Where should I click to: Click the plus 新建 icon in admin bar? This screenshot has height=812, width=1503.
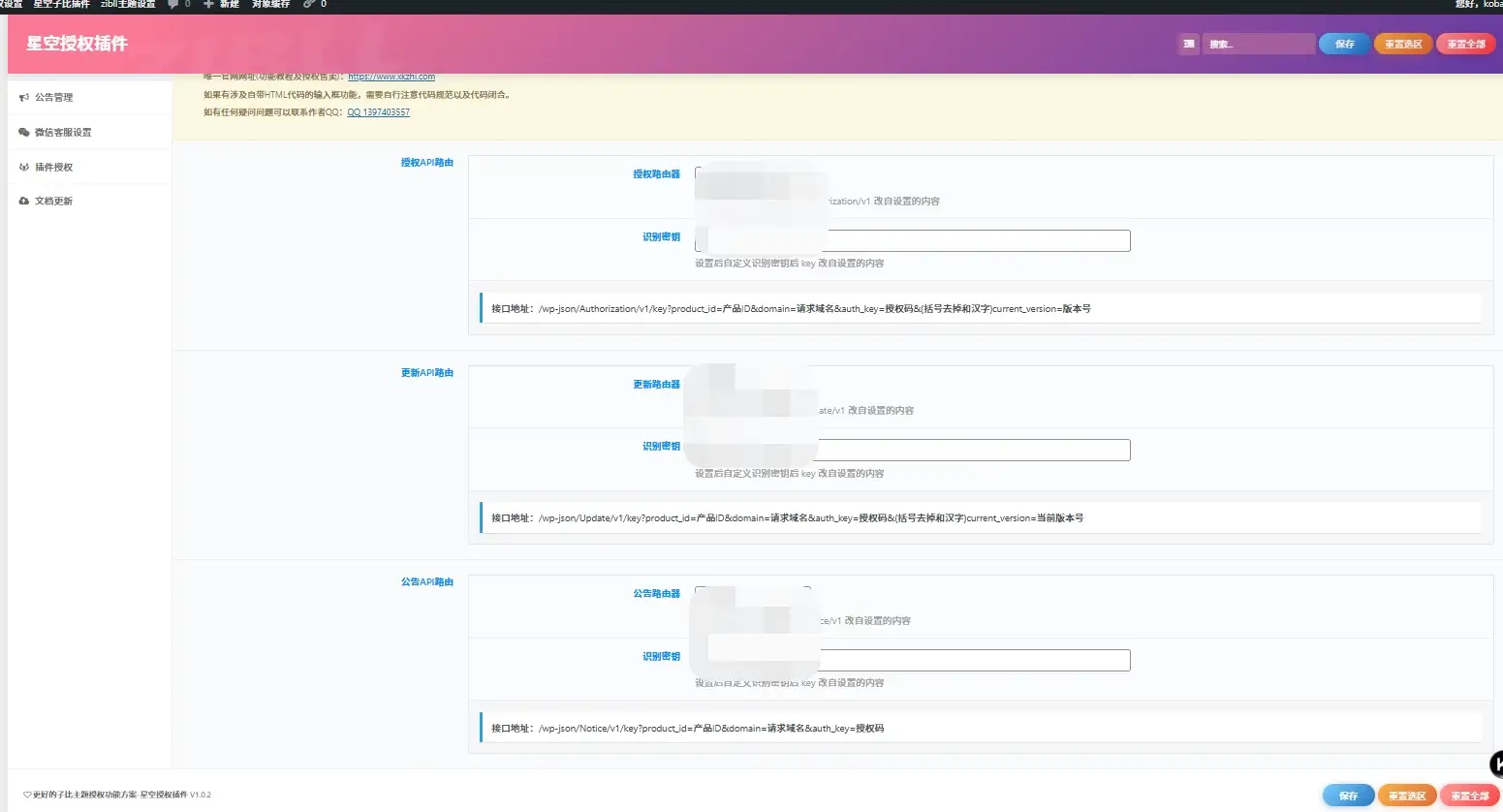[208, 5]
